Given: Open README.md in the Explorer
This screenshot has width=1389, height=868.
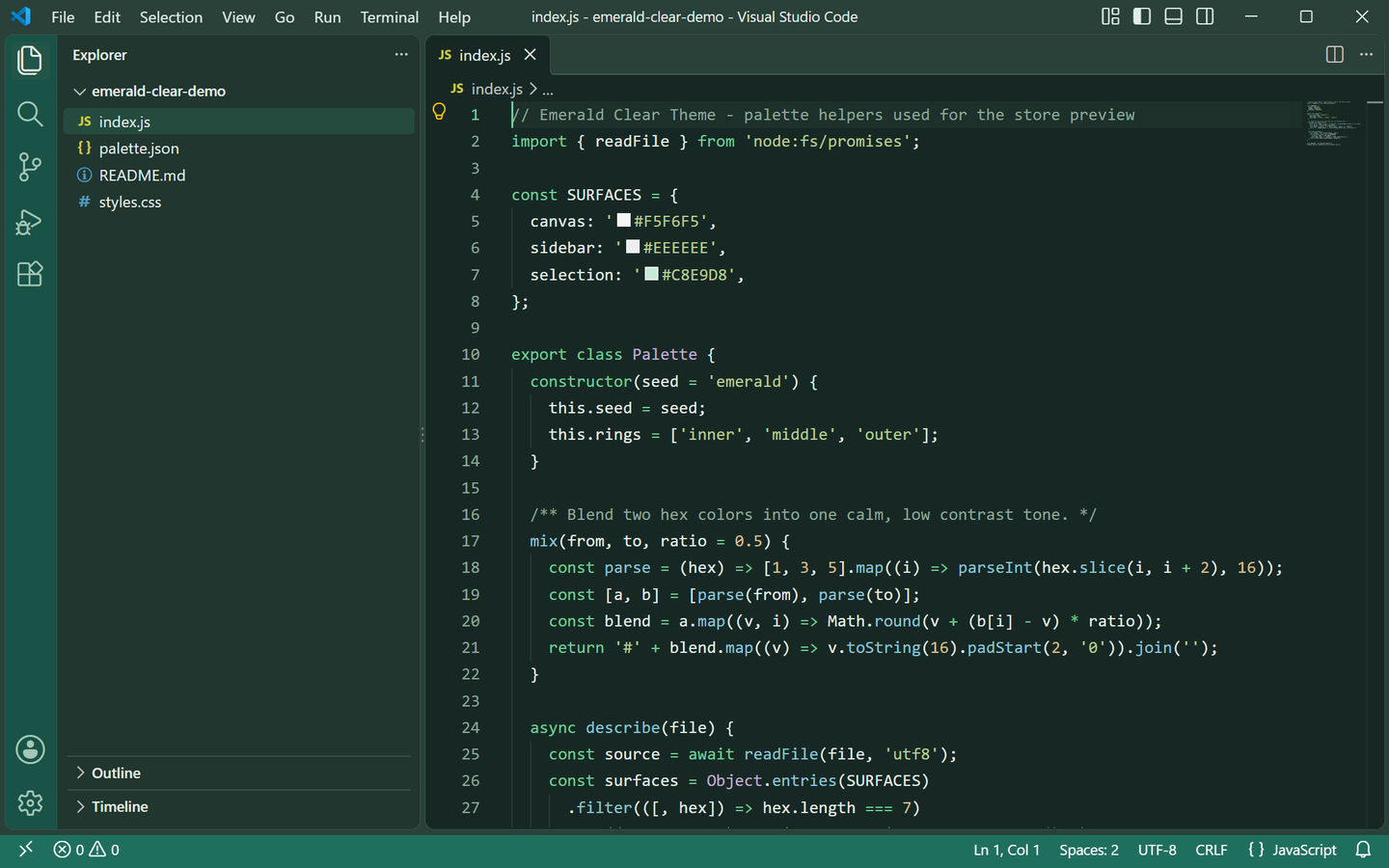Looking at the screenshot, I should (x=239, y=176).
